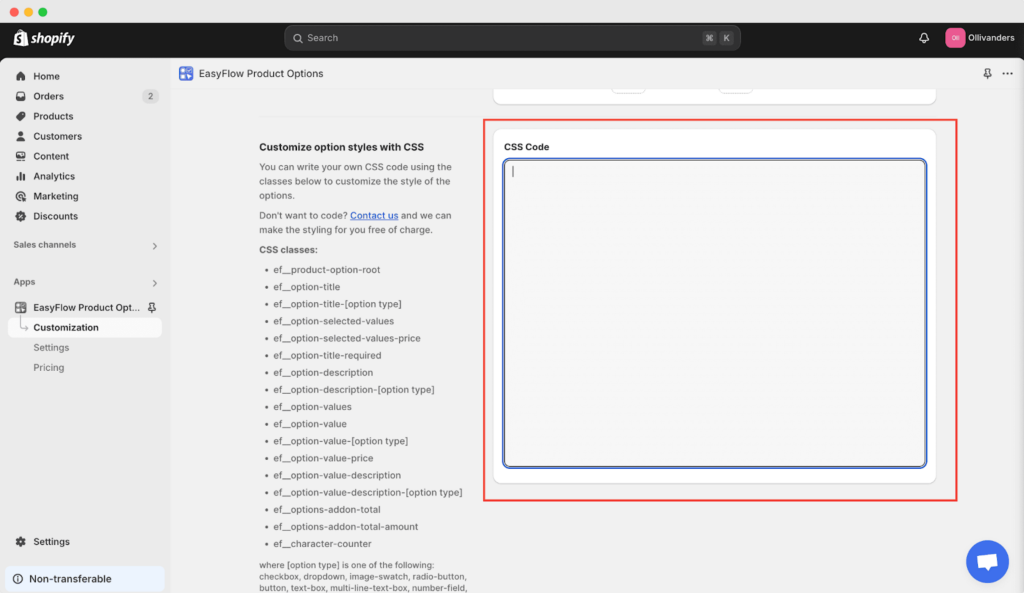Click inside the CSS Code textarea
The width and height of the screenshot is (1024, 593).
[x=714, y=312]
